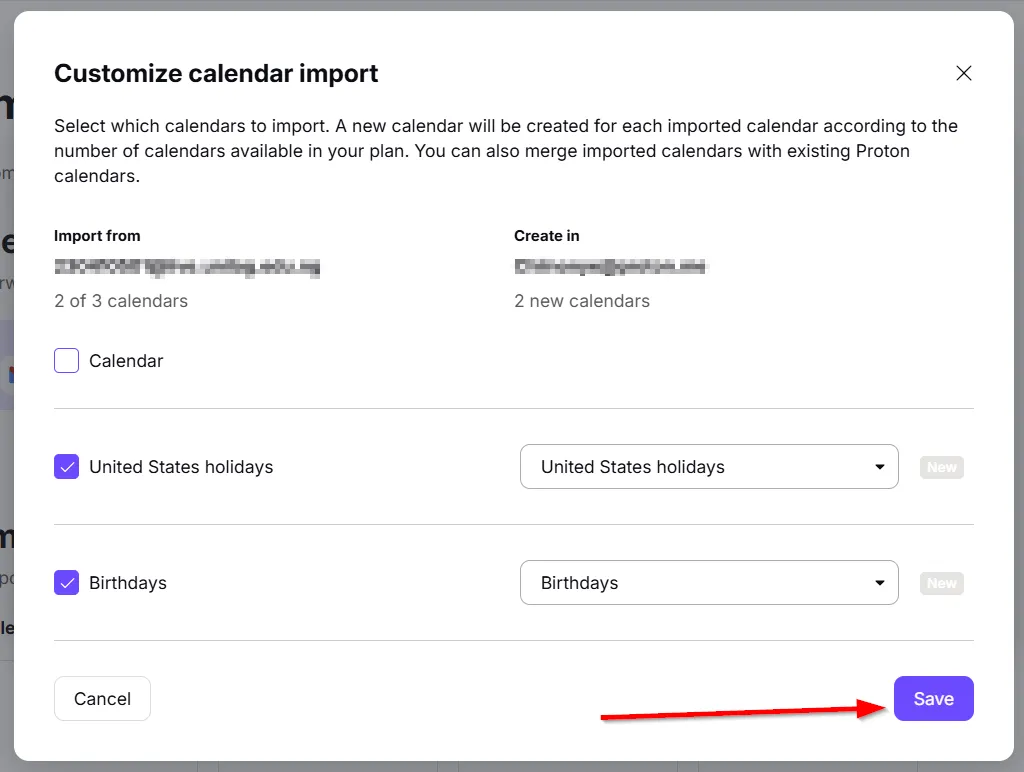This screenshot has height=772, width=1024.
Task: Click the Calendar label text
Action: pyautogui.click(x=126, y=361)
